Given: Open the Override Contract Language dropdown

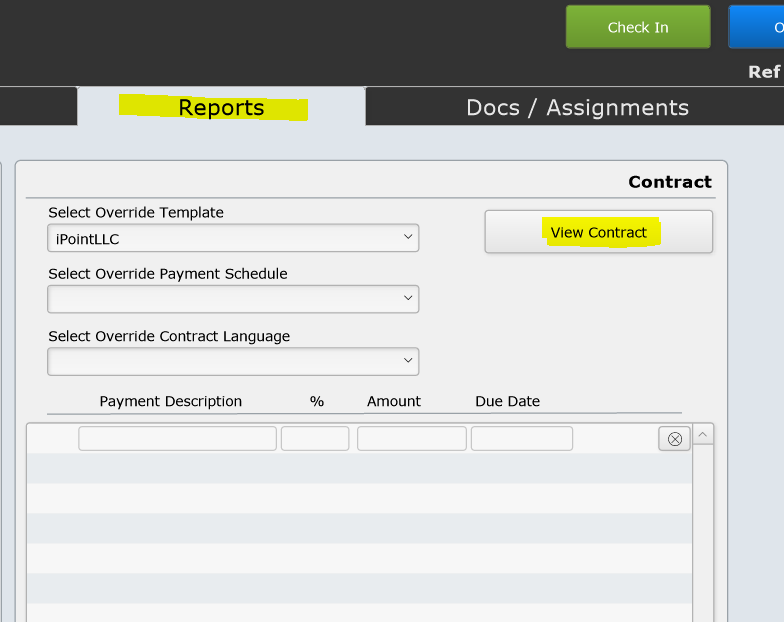Looking at the screenshot, I should point(233,361).
